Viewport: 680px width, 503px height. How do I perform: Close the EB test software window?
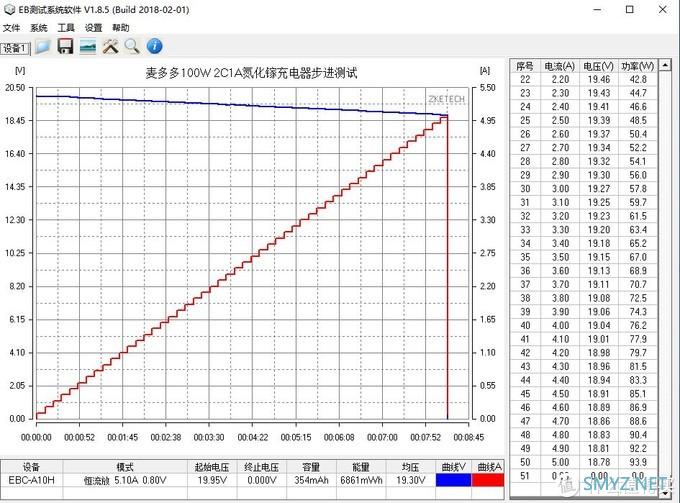coord(663,10)
